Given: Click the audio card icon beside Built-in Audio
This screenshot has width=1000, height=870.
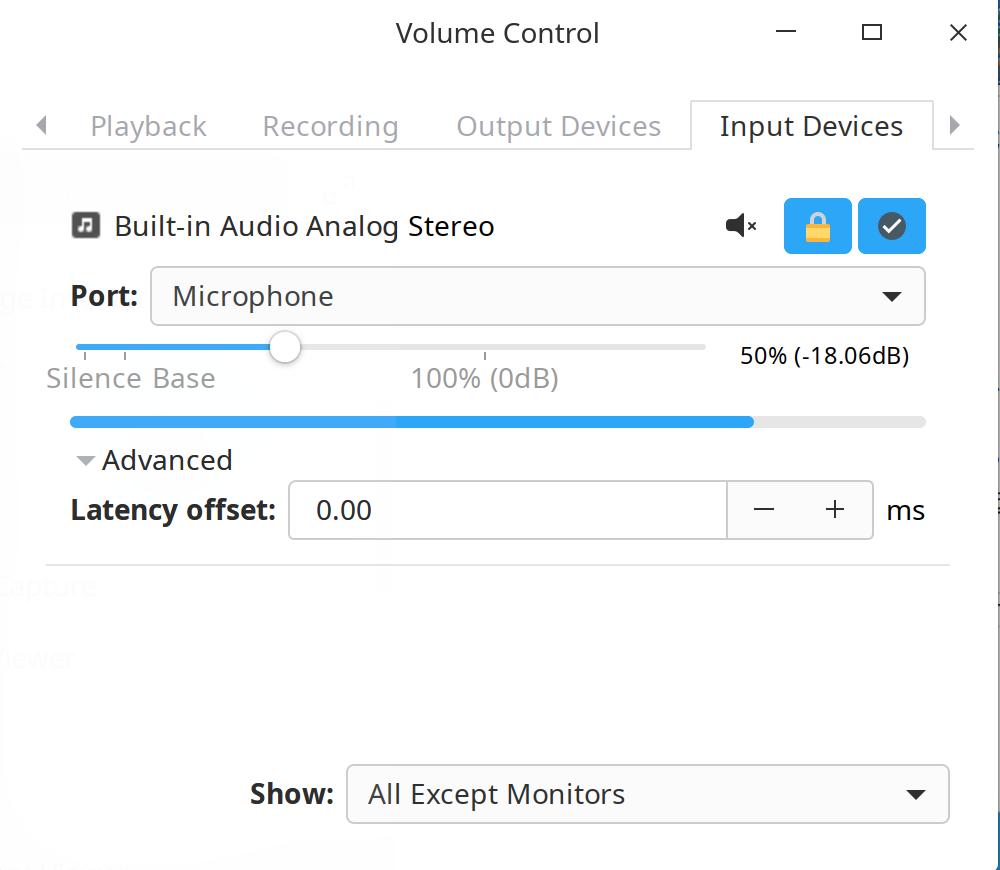Looking at the screenshot, I should (85, 225).
